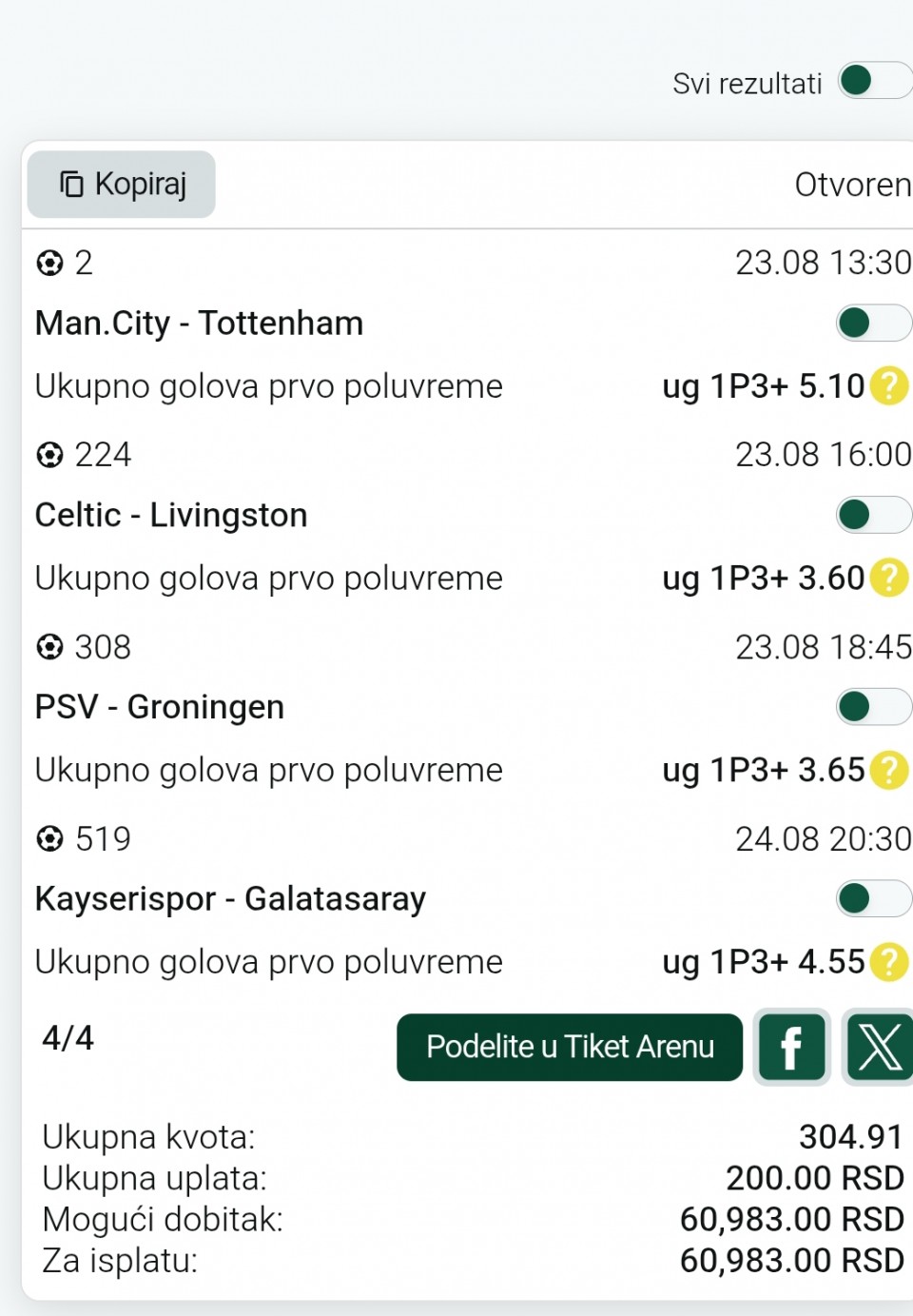The height and width of the screenshot is (1316, 913).
Task: Click Podelite u Tiket Arenu button
Action: [x=570, y=1047]
